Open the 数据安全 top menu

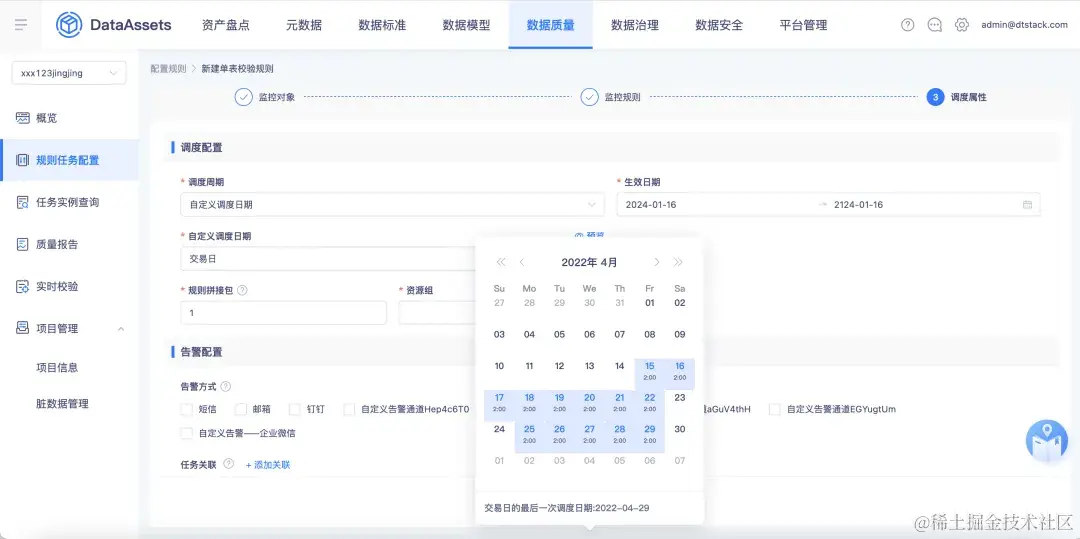(719, 25)
